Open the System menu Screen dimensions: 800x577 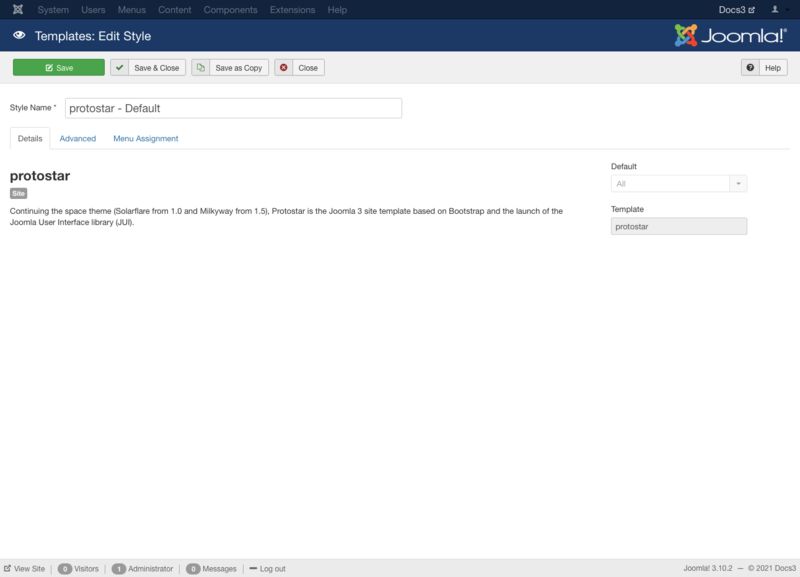[x=53, y=10]
